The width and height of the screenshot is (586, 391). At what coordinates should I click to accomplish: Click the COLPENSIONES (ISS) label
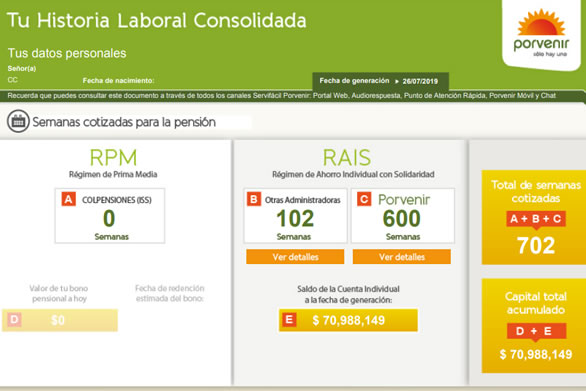(117, 200)
